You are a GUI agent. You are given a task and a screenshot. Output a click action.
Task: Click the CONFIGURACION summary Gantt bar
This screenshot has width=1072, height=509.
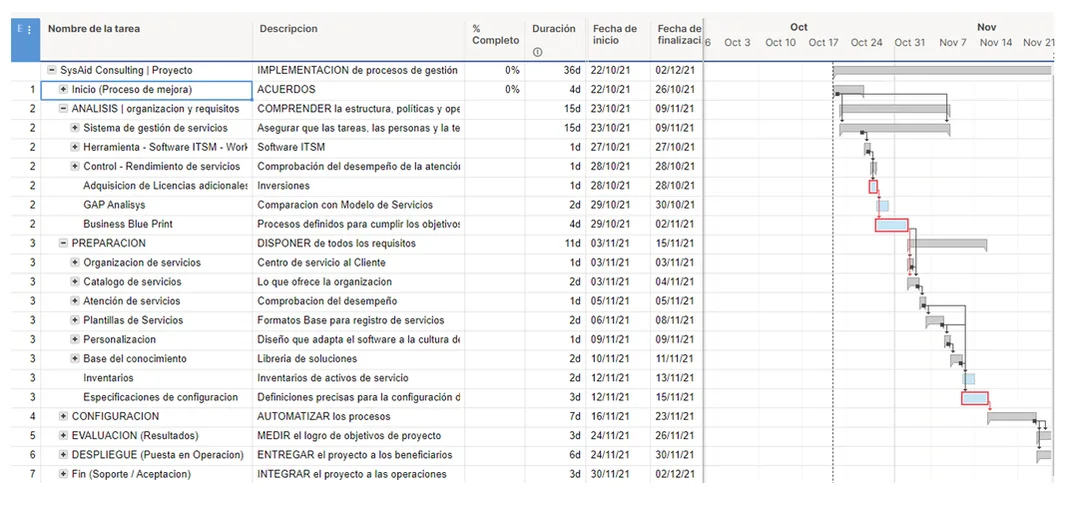pyautogui.click(x=1012, y=417)
